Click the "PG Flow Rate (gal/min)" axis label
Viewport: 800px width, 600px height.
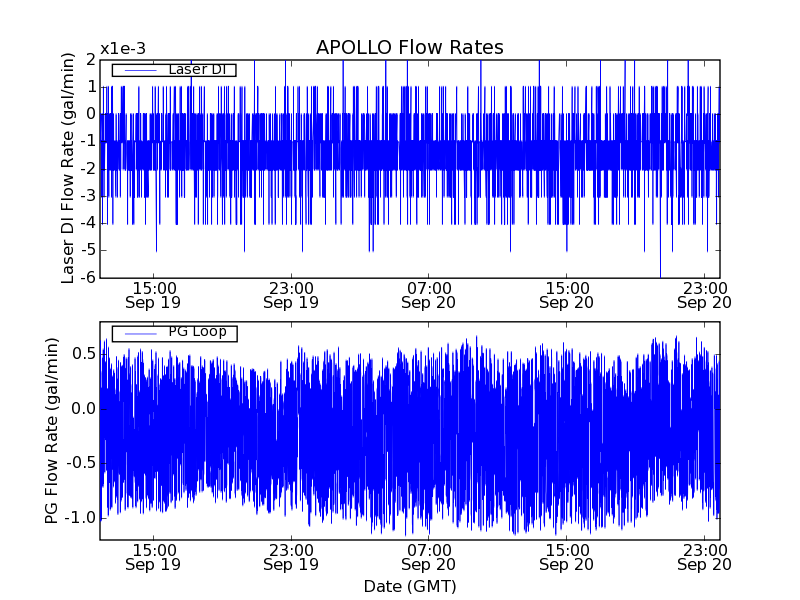52,431
